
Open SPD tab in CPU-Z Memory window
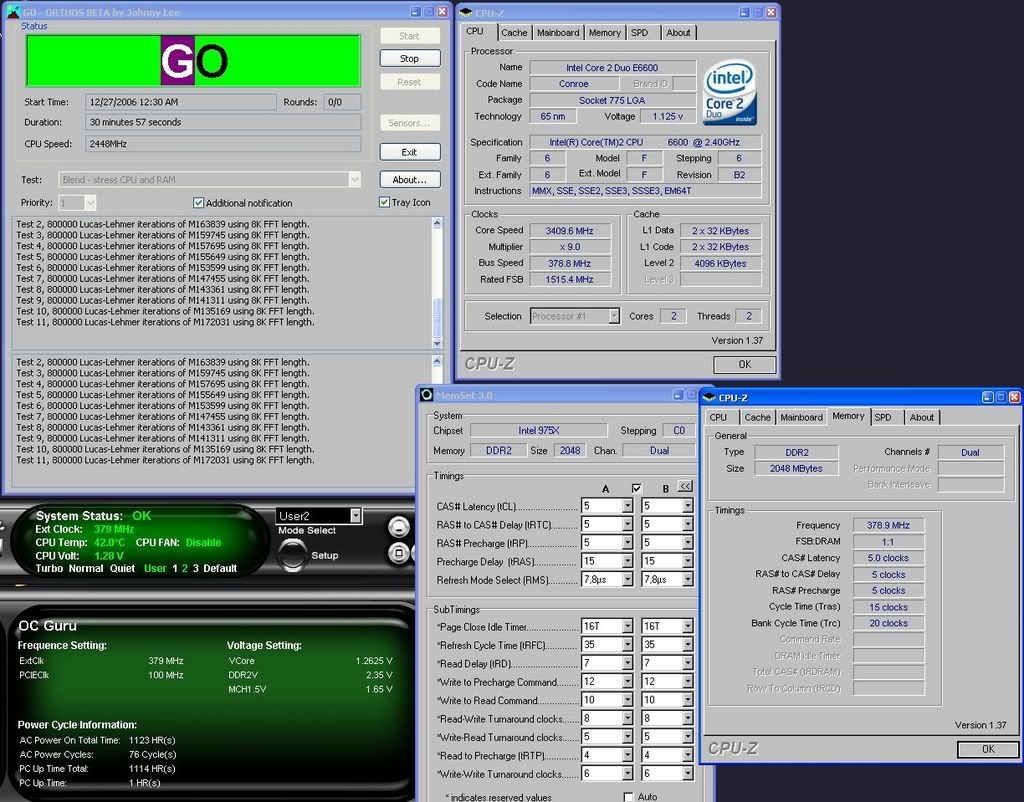coord(883,417)
